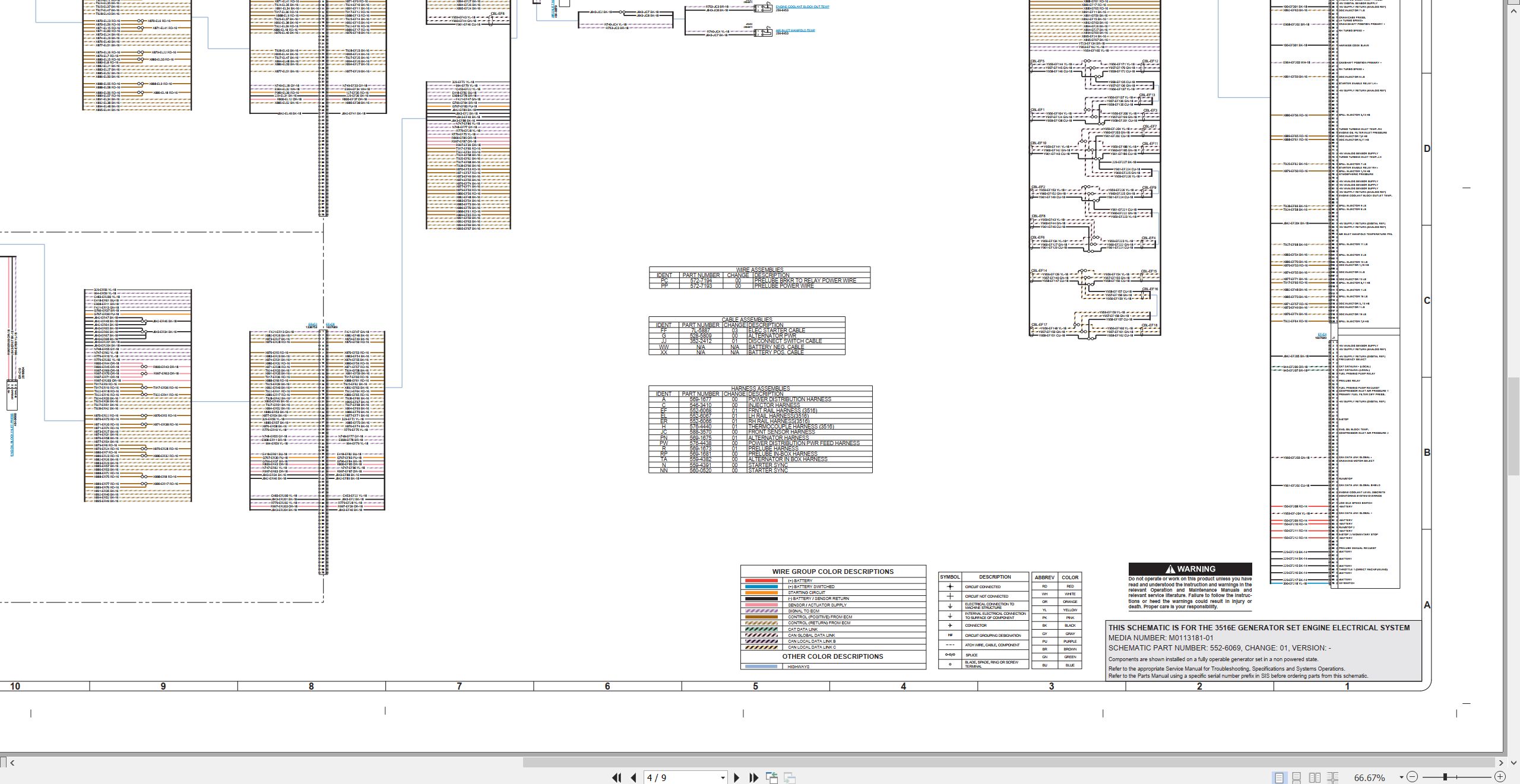Jump to the last page
Screen dimensions: 1520x784
coord(754,777)
